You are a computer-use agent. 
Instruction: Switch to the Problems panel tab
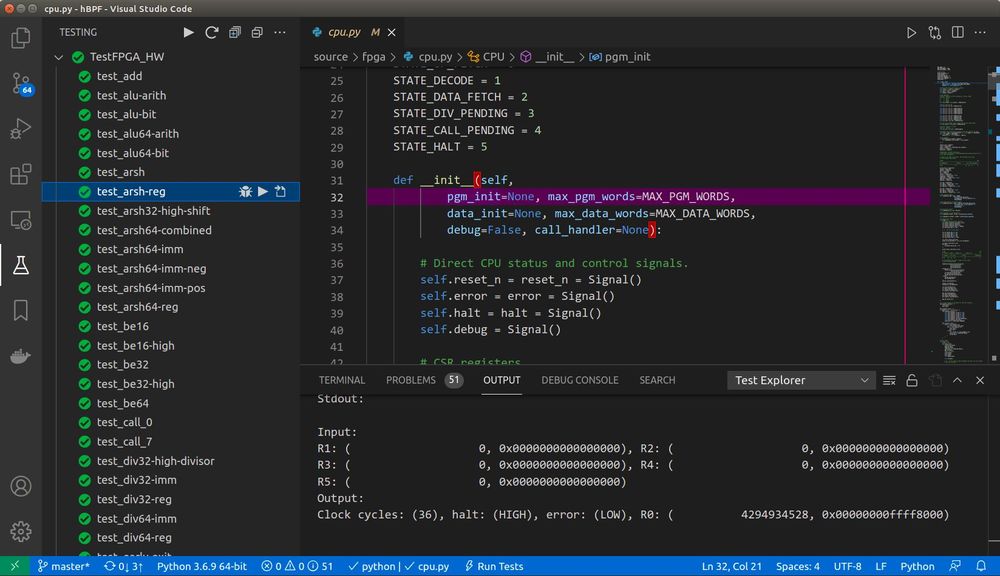click(x=424, y=380)
